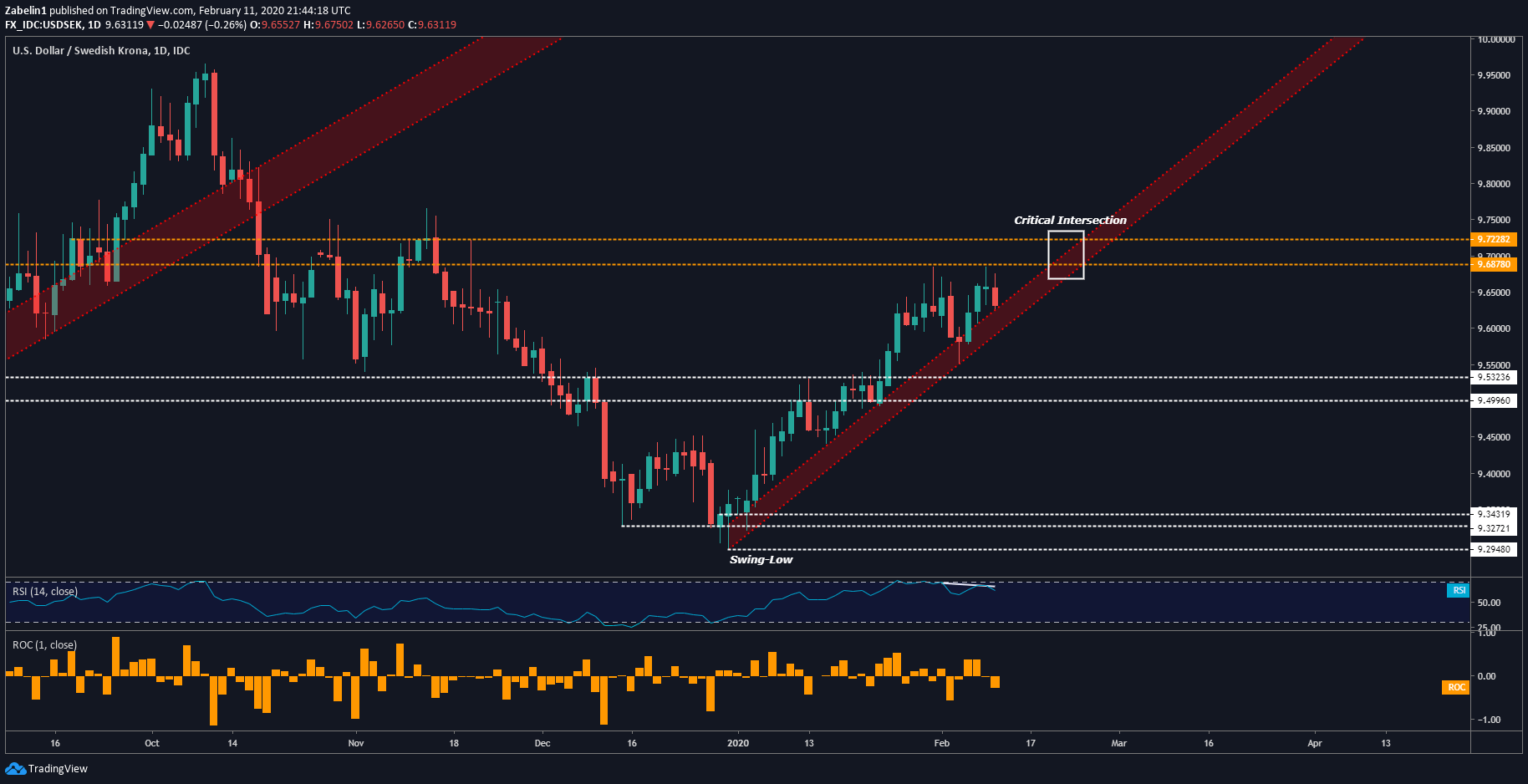
Task: Click the red down-triangle price change indicator
Action: (x=150, y=25)
